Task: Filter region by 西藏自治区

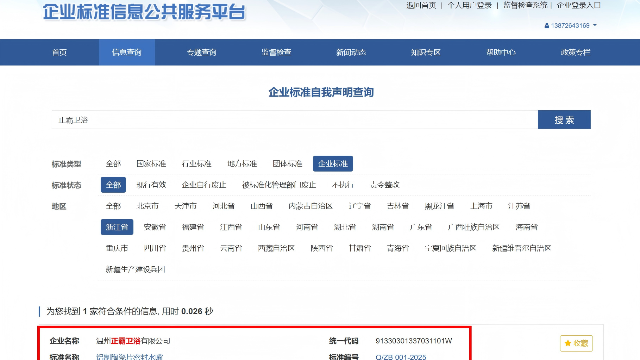Action: (x=276, y=248)
